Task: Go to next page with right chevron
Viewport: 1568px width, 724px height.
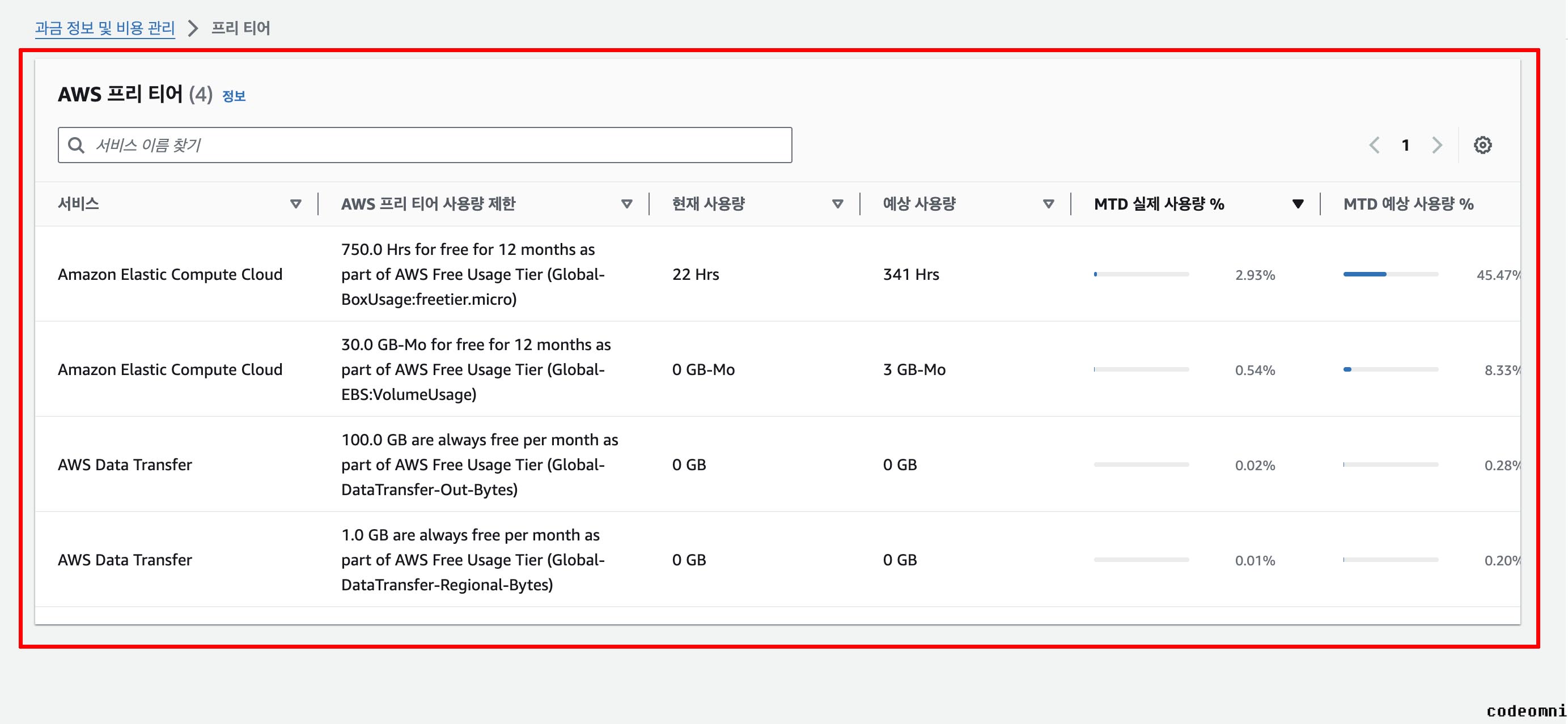Action: [x=1437, y=145]
